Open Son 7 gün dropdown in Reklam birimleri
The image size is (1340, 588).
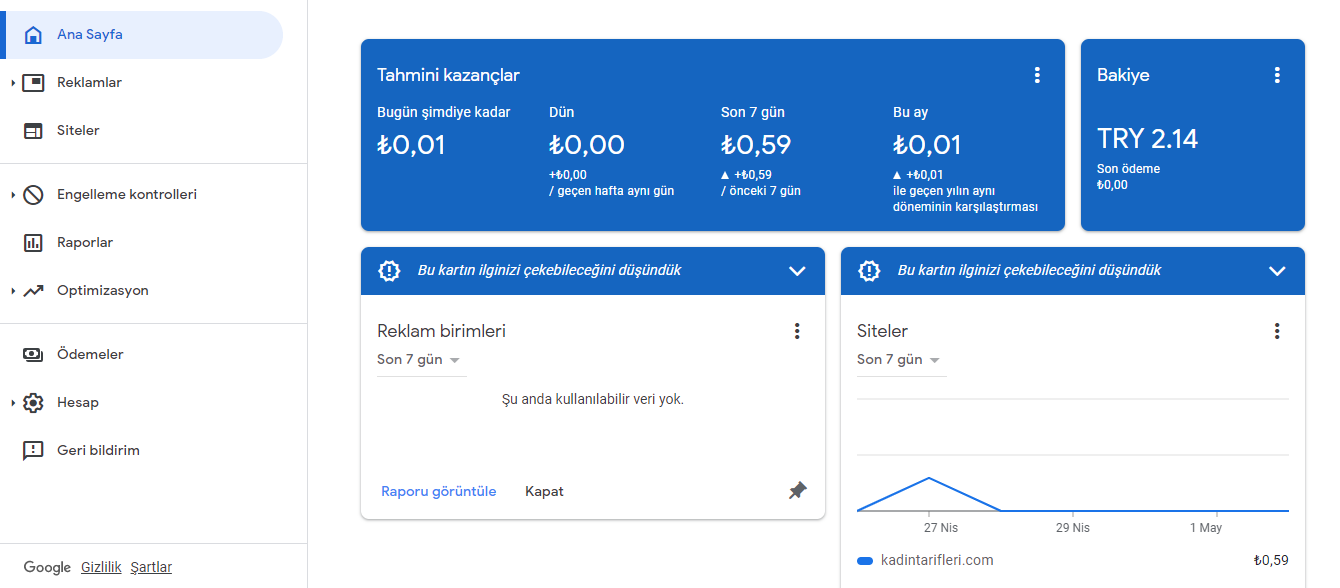pos(421,360)
